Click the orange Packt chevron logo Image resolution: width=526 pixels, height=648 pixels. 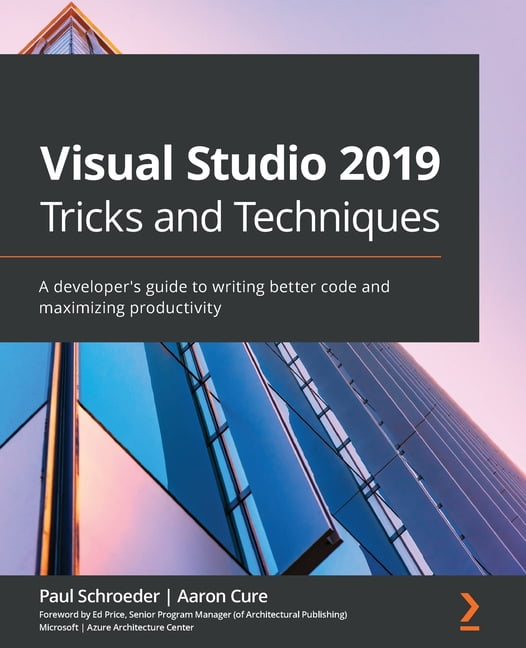point(470,611)
